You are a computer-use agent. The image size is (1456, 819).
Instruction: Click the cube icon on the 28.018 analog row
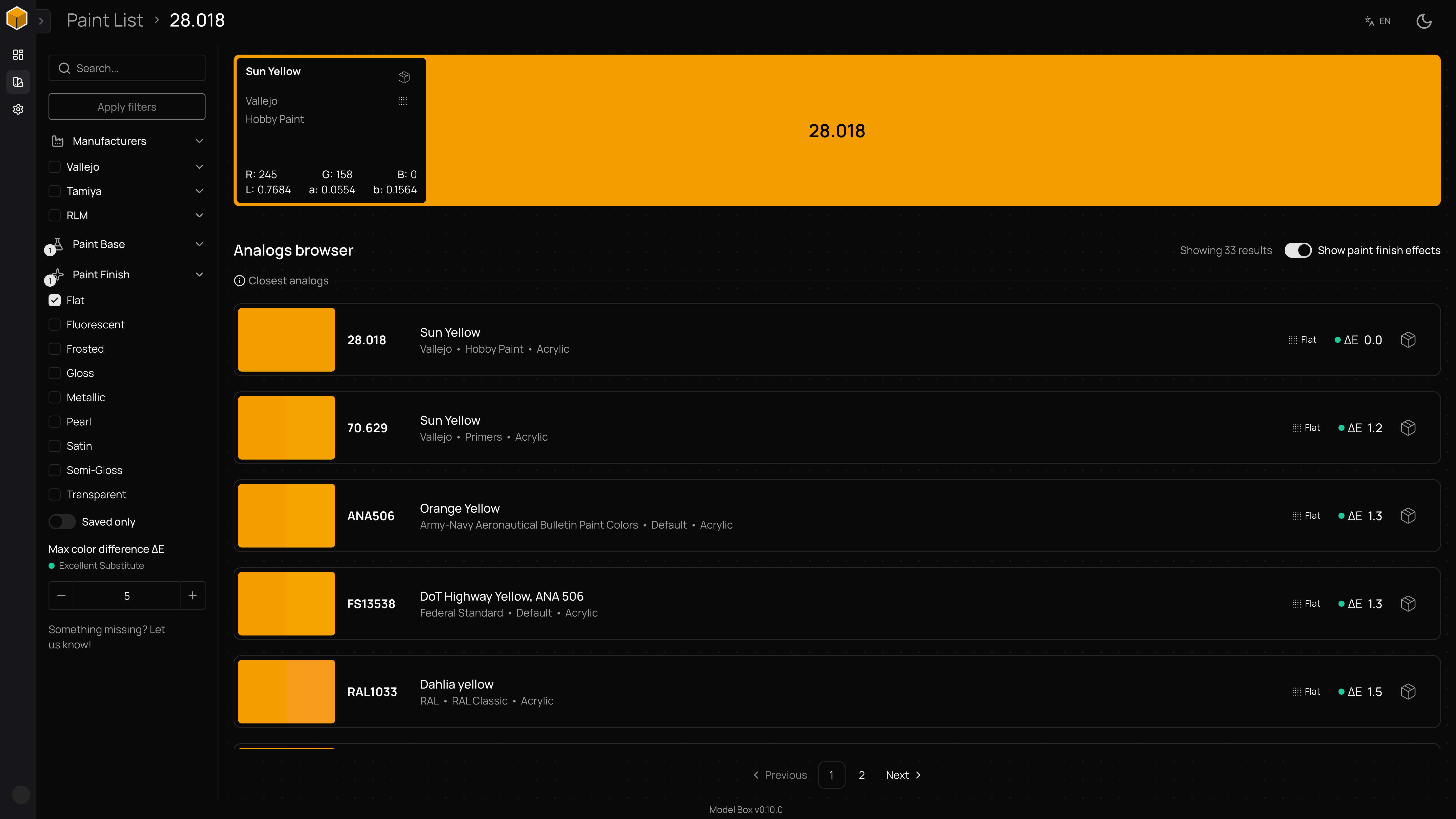point(1408,340)
